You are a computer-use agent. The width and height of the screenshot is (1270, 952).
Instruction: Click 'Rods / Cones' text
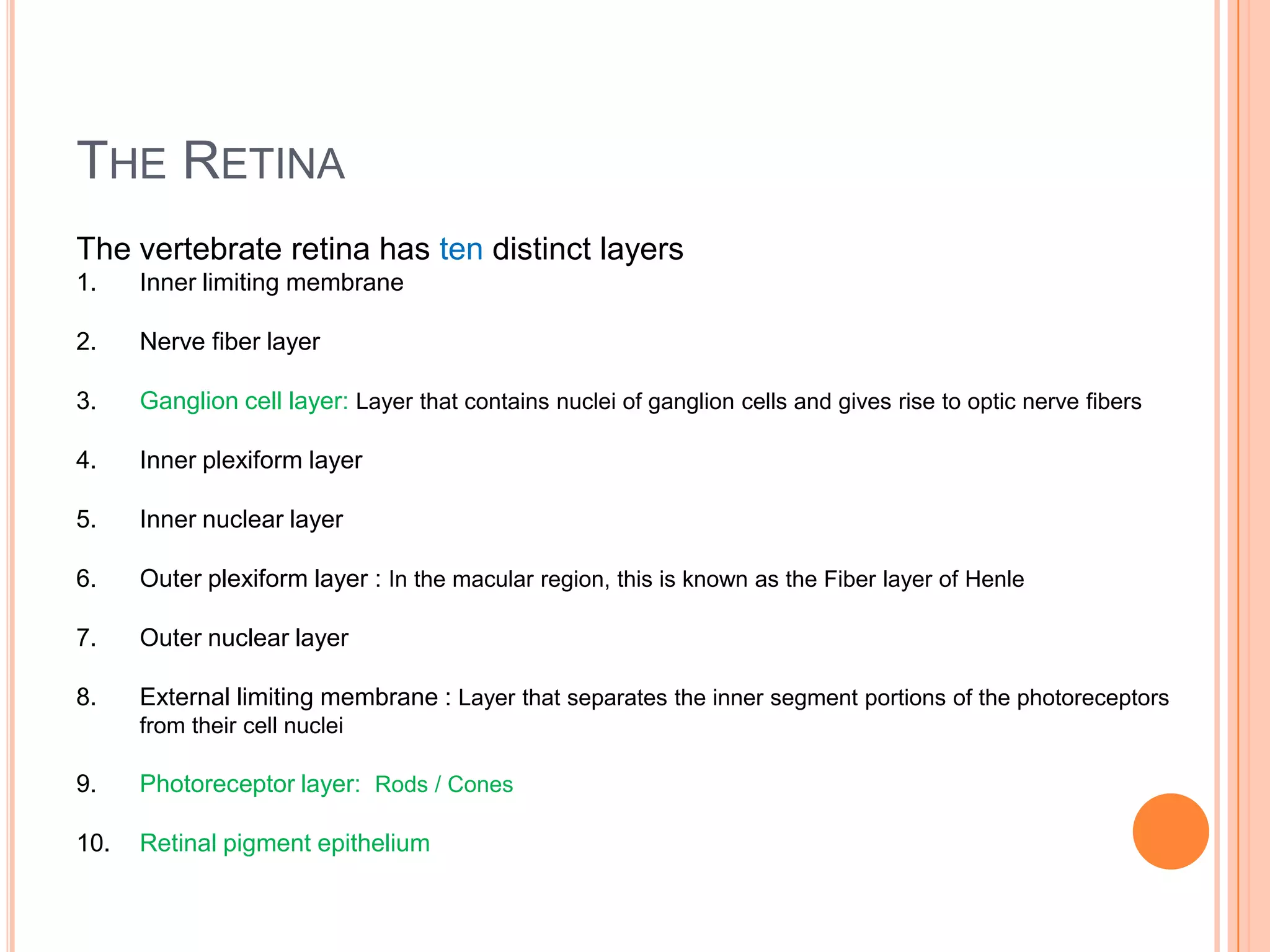[x=444, y=785]
